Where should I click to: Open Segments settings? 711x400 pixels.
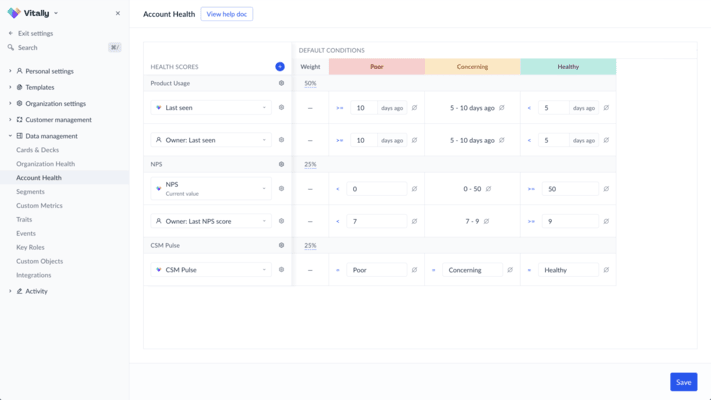click(30, 191)
